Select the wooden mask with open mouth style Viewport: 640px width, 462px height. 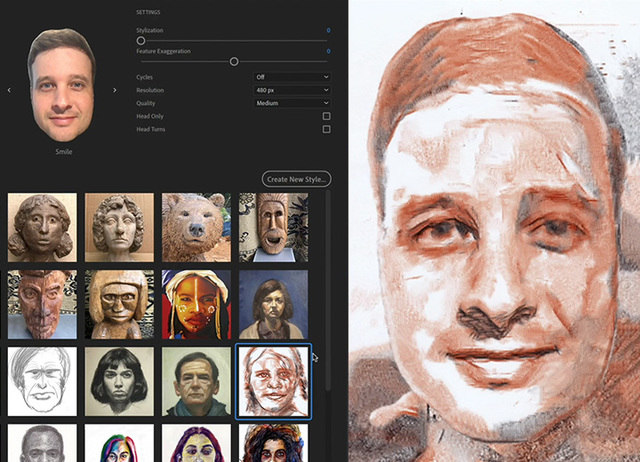coord(273,227)
